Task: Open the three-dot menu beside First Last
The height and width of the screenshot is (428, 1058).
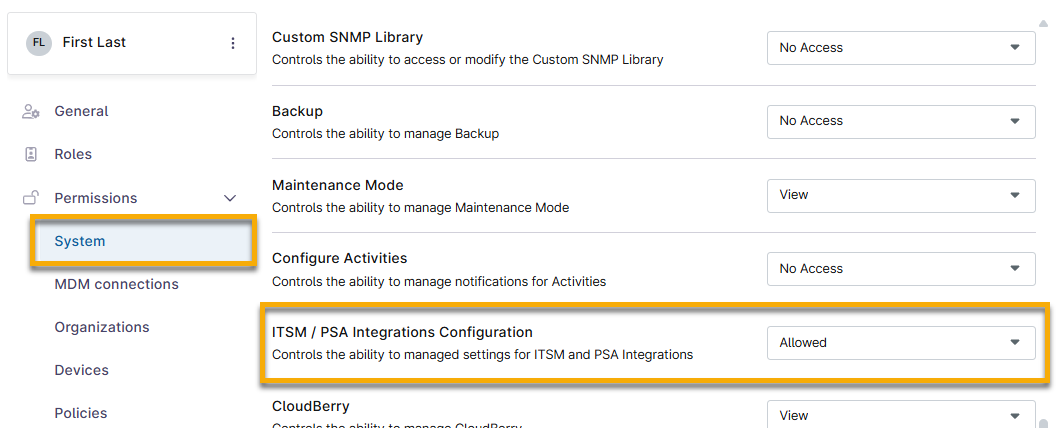Action: [x=233, y=43]
